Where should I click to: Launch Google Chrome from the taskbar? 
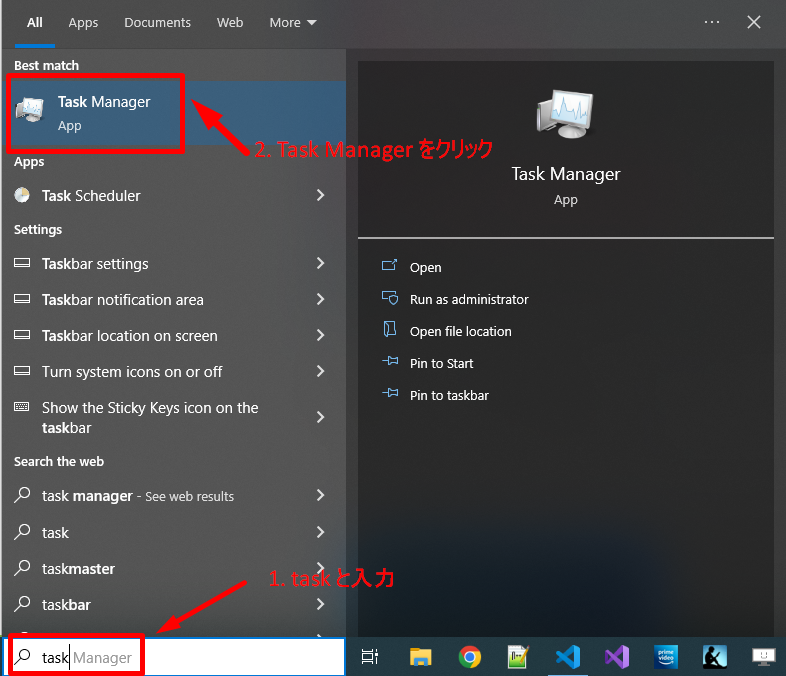click(470, 656)
